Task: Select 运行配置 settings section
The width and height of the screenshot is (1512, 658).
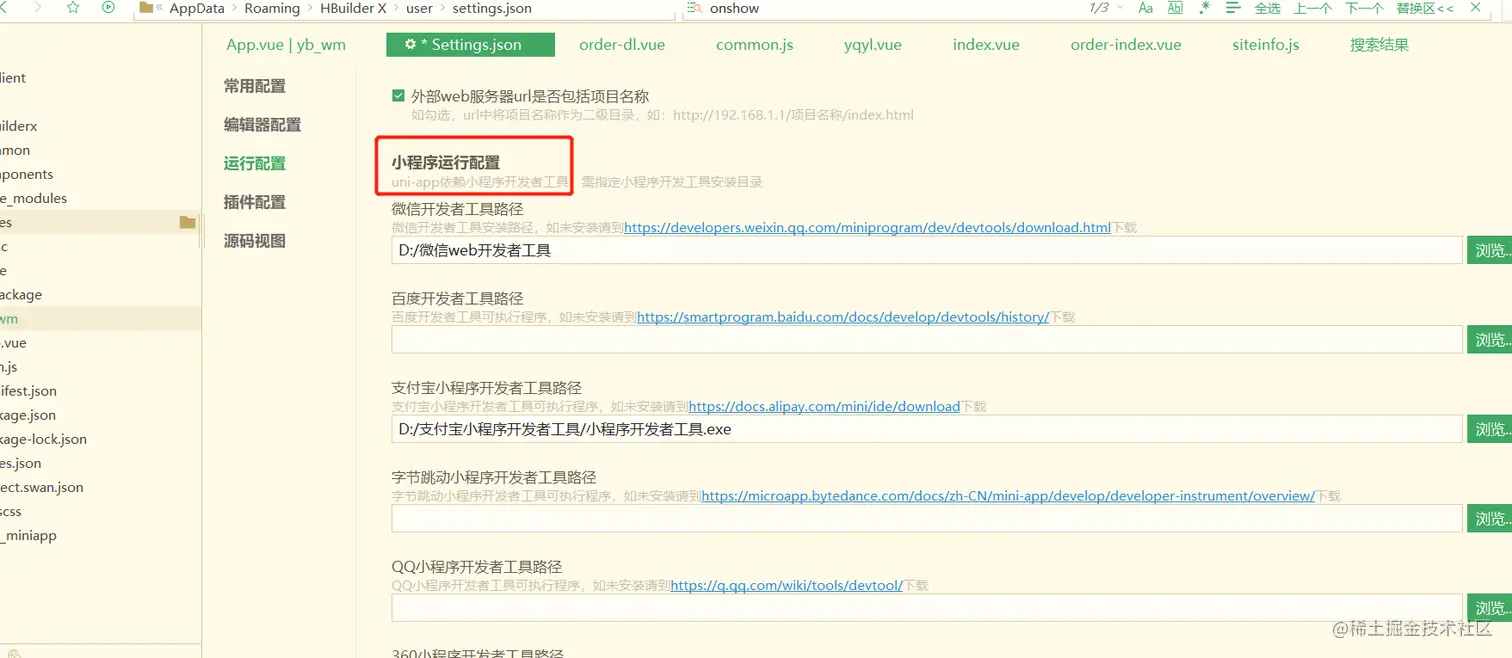Action: coord(255,163)
